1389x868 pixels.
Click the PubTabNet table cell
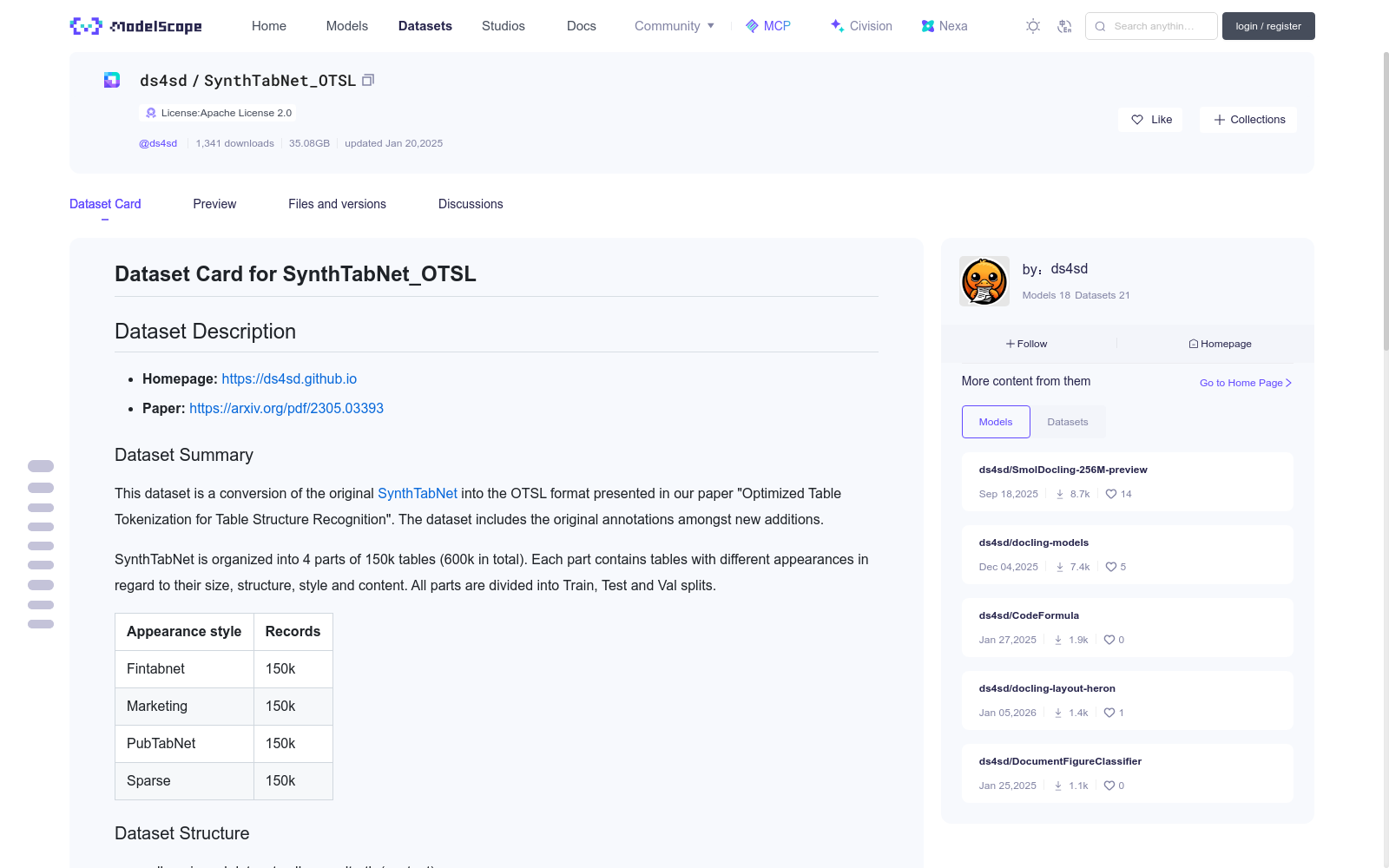[x=184, y=744]
